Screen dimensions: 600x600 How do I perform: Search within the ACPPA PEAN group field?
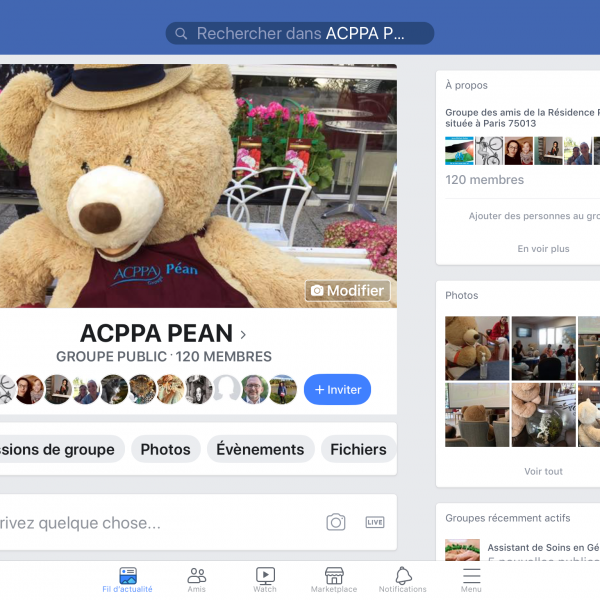(x=300, y=33)
